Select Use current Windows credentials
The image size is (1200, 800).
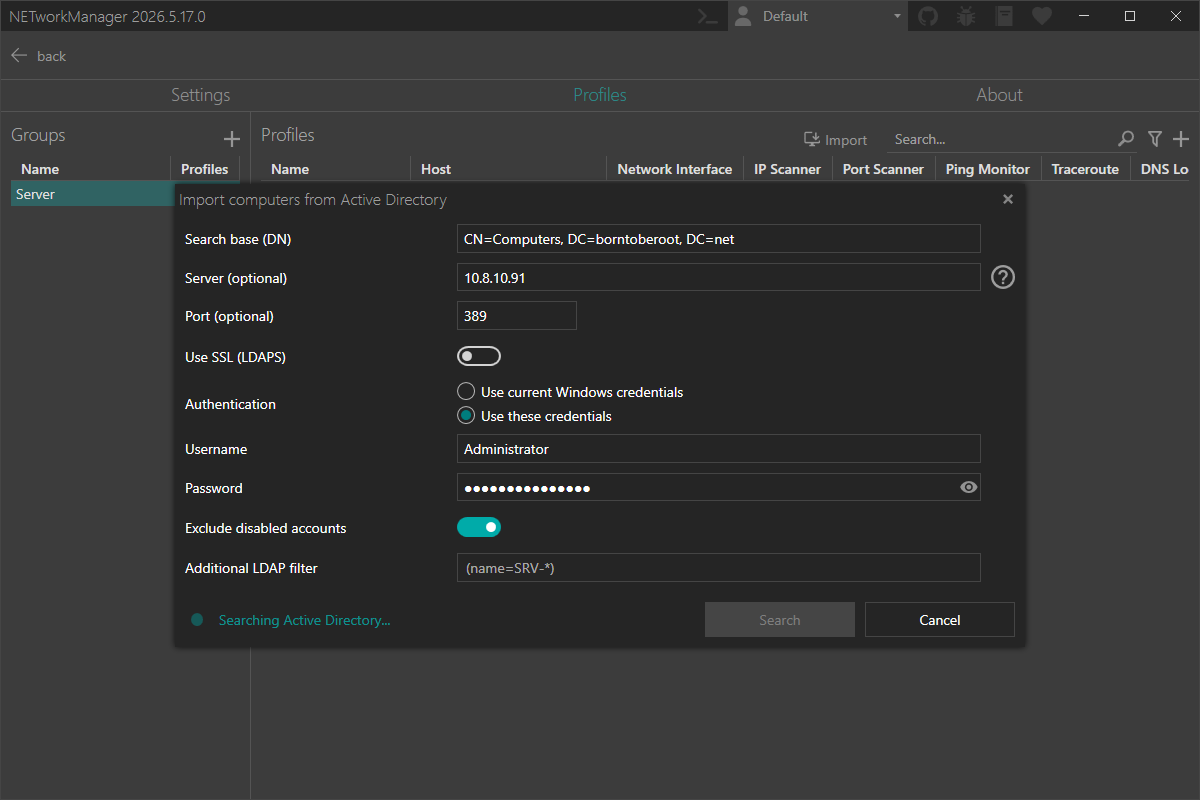570,392
